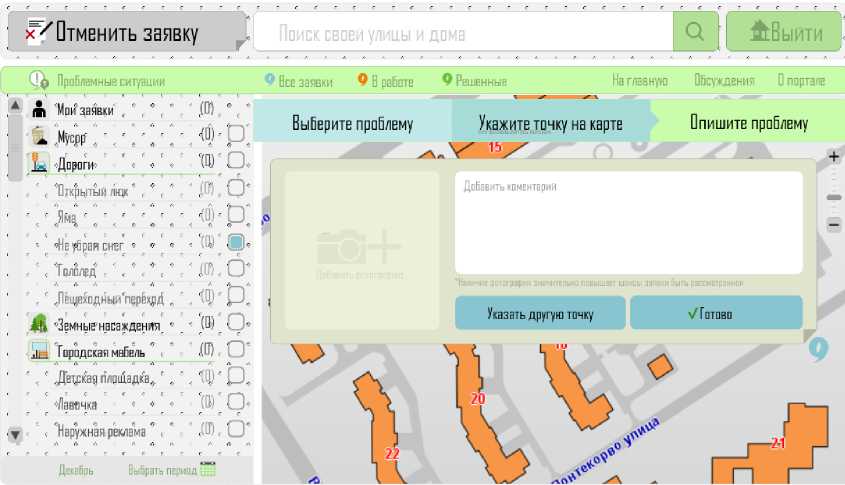Expand Зеленые насаждения category label
Screen dimensions: 845x485
point(108,325)
